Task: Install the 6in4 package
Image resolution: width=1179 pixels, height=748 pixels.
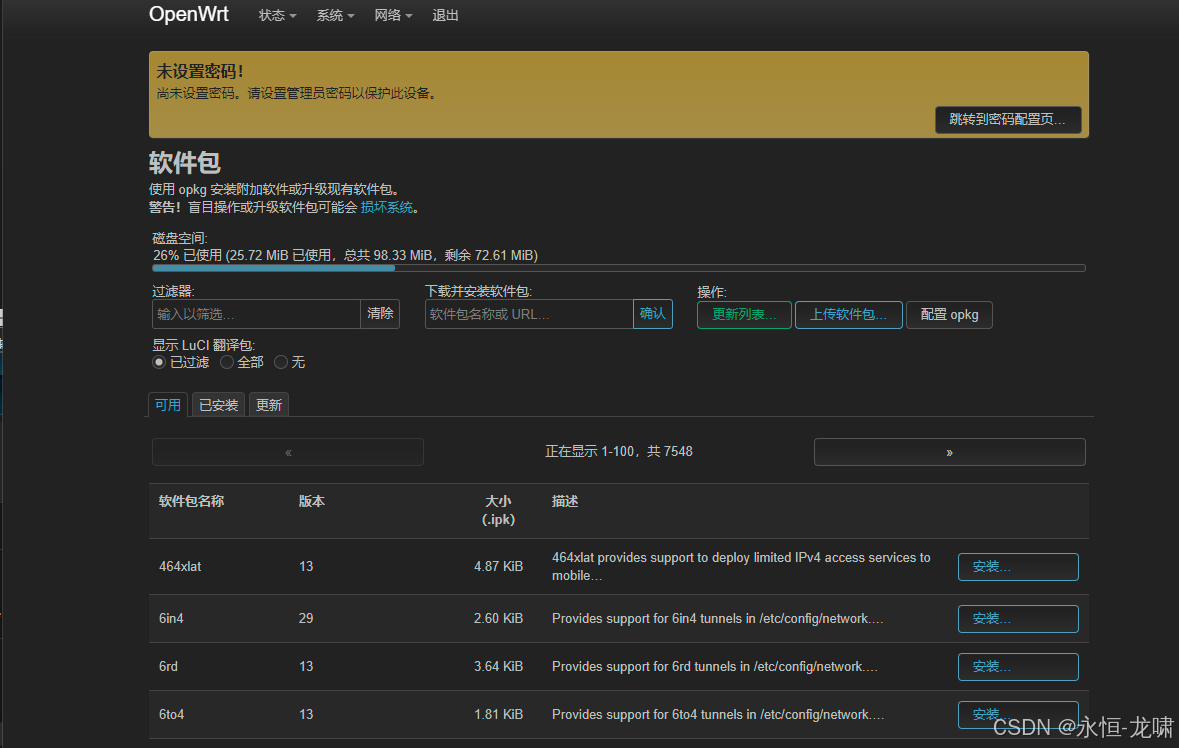Action: [1018, 619]
